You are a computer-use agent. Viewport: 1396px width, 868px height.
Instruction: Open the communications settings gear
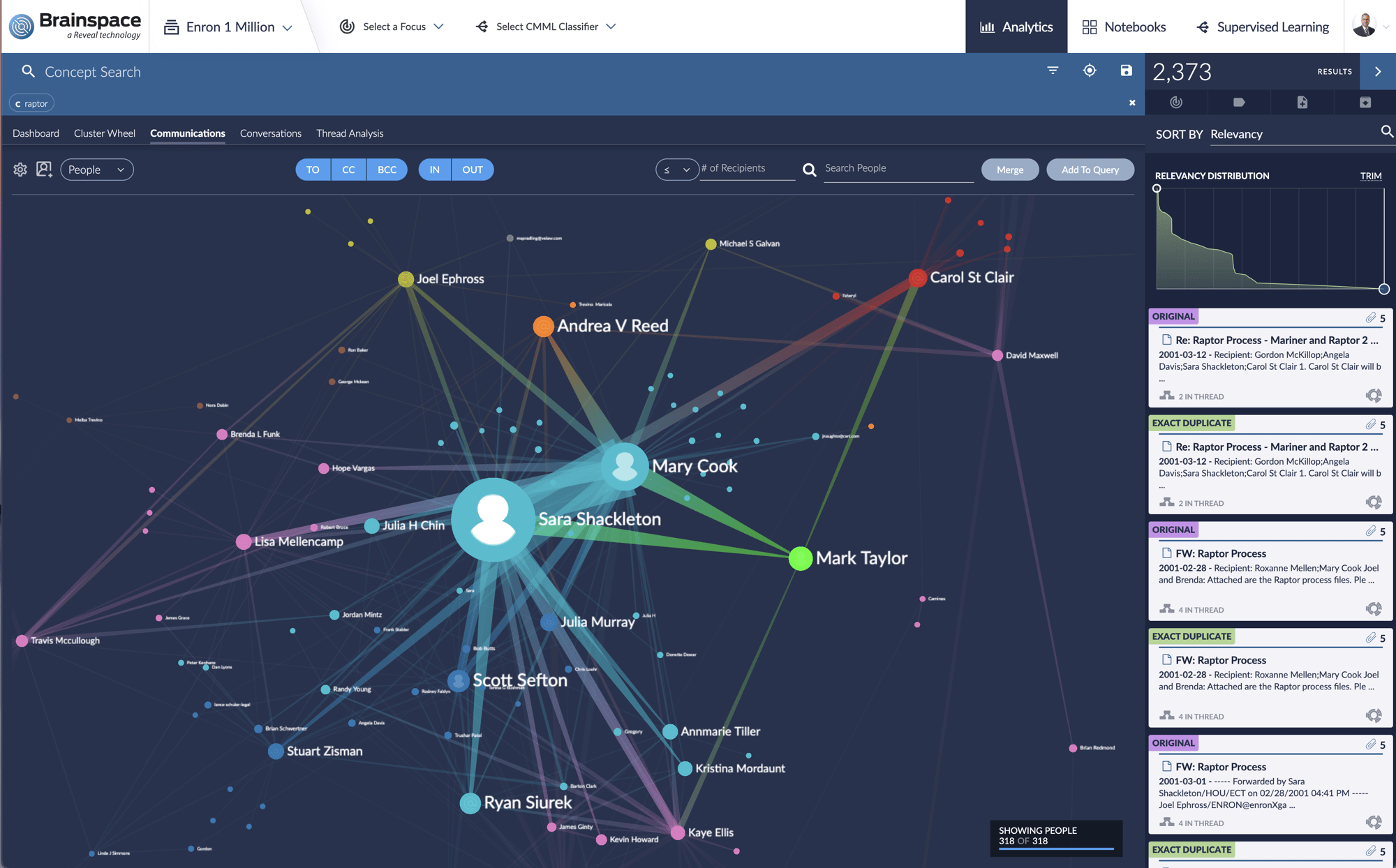click(x=20, y=170)
